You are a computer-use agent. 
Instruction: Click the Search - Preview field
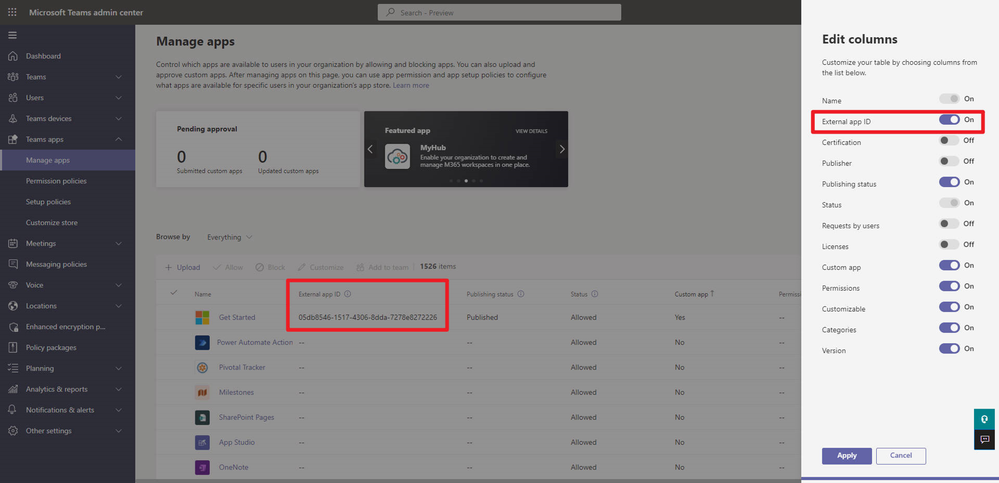[500, 12]
